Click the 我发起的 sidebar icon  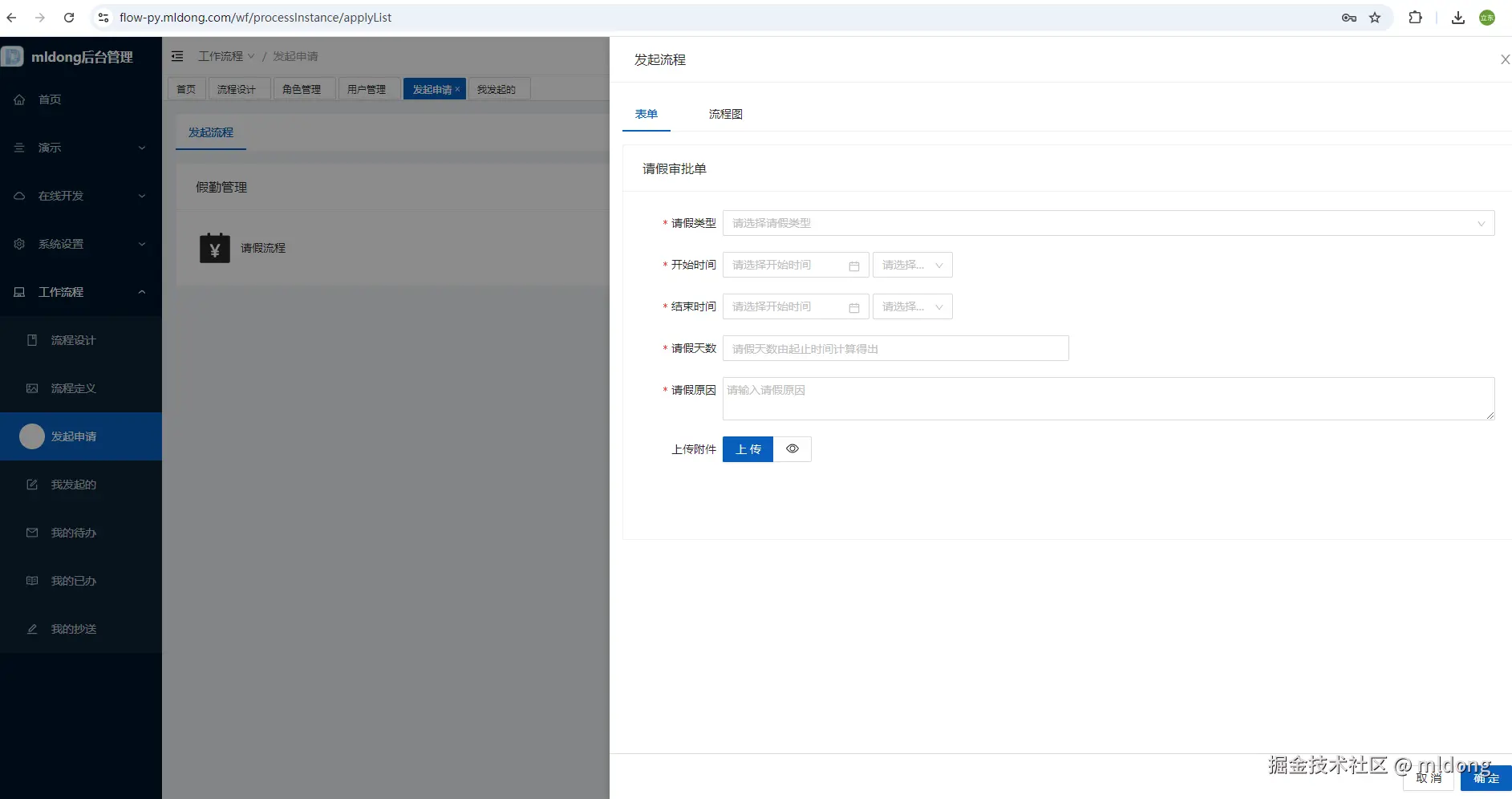(32, 485)
